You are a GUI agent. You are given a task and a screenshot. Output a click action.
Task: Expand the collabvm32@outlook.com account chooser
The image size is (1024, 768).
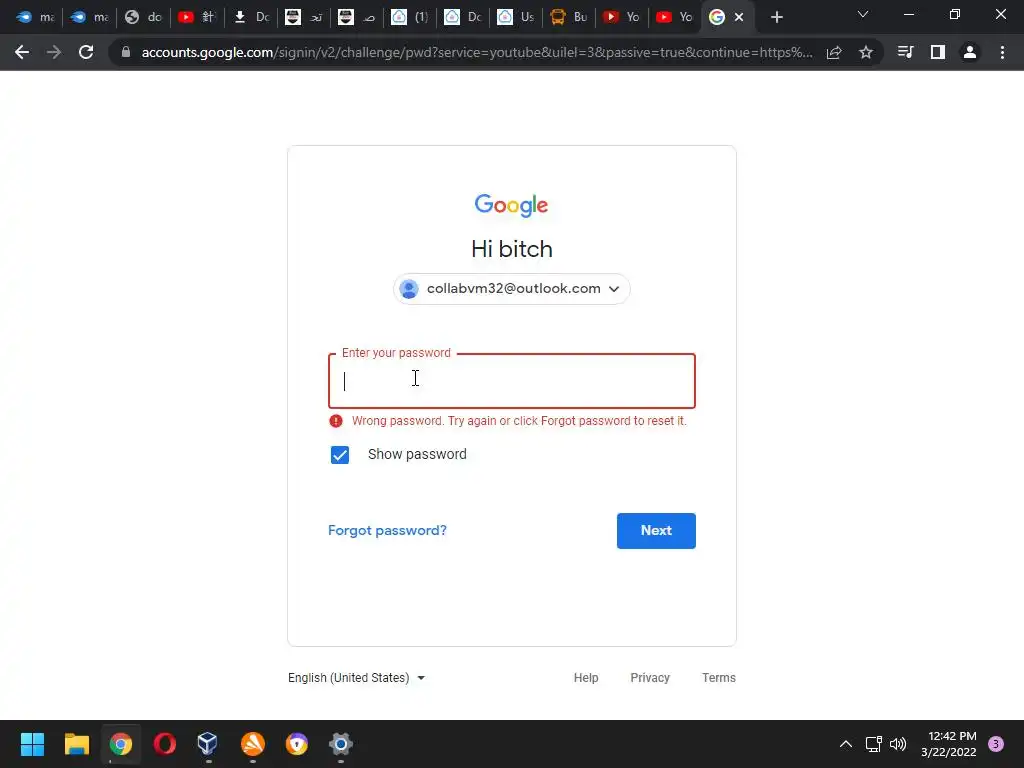[x=511, y=289]
